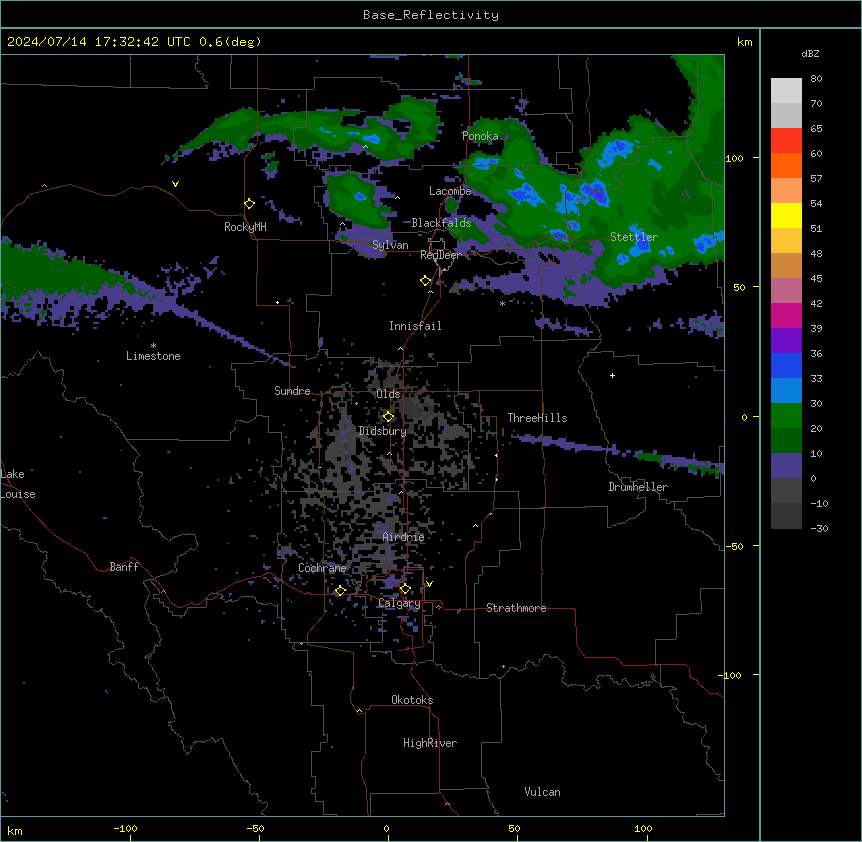This screenshot has width=862, height=842.
Task: Click the Stettler city label
Action: 634,237
